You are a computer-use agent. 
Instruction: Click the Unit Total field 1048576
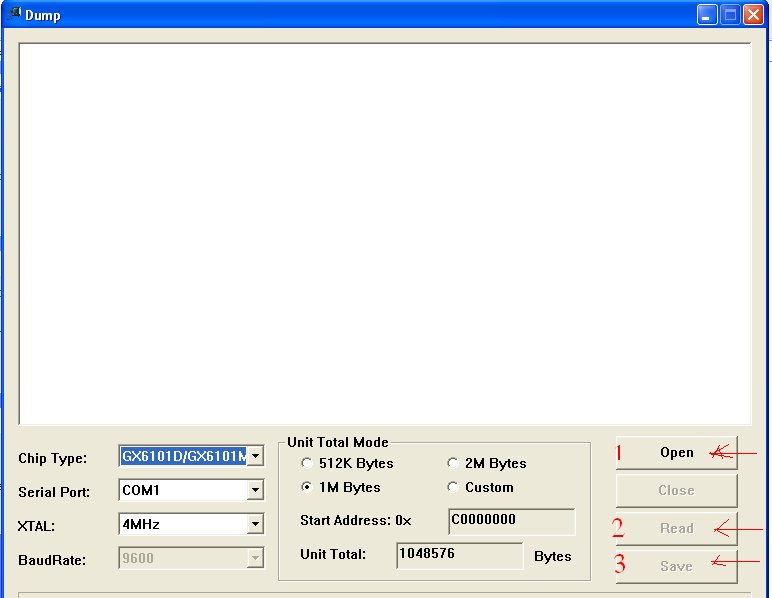tap(459, 556)
